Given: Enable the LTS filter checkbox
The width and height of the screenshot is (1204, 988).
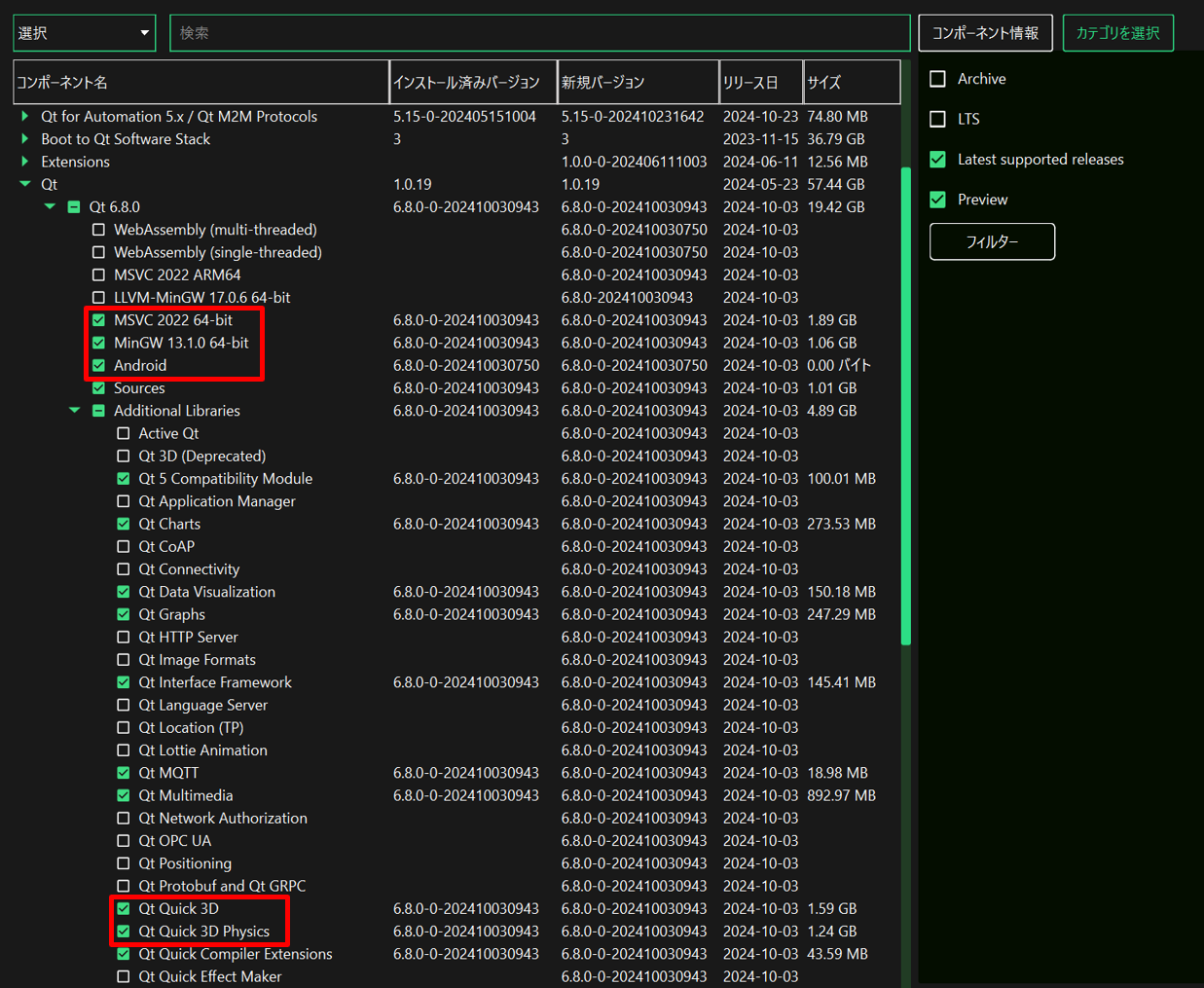Looking at the screenshot, I should point(938,119).
